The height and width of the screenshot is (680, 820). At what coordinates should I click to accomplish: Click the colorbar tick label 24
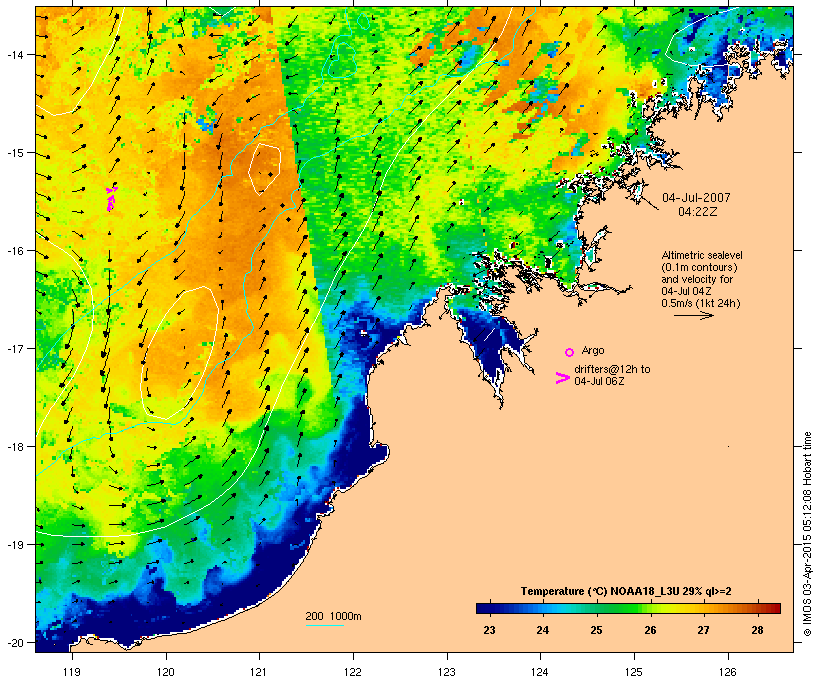(543, 630)
